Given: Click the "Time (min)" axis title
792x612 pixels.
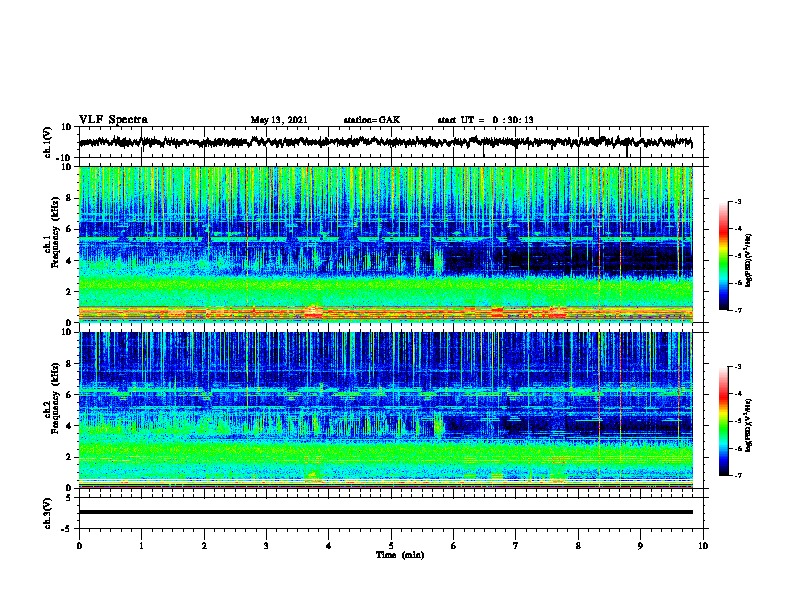Looking at the screenshot, I should coord(400,555).
